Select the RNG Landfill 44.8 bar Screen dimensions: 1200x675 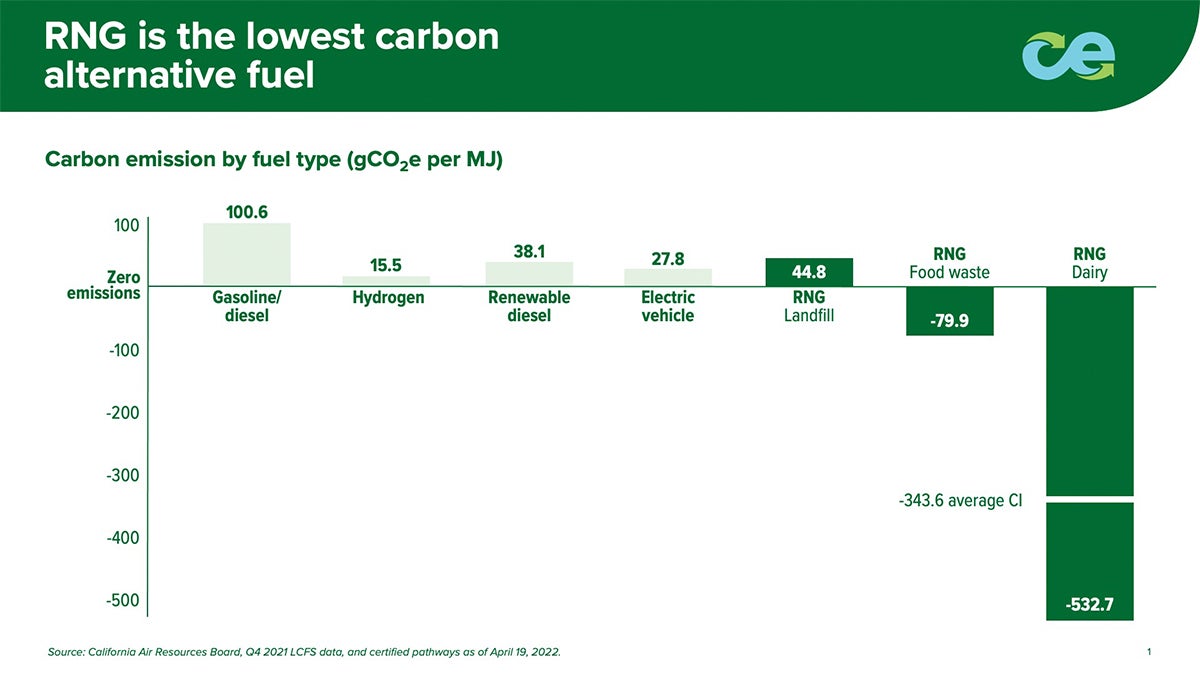809,272
